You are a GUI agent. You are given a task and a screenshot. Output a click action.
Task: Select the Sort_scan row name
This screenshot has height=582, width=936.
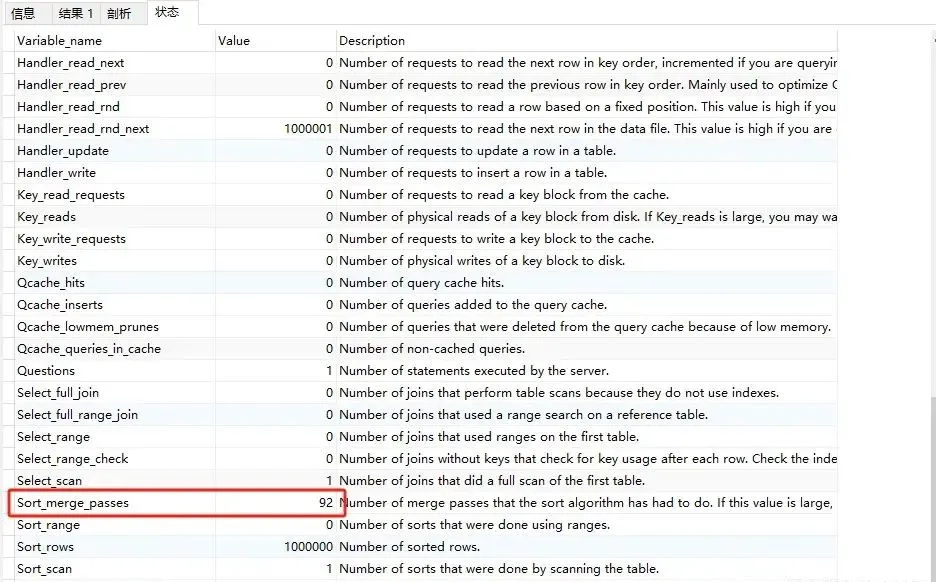click(x=45, y=569)
